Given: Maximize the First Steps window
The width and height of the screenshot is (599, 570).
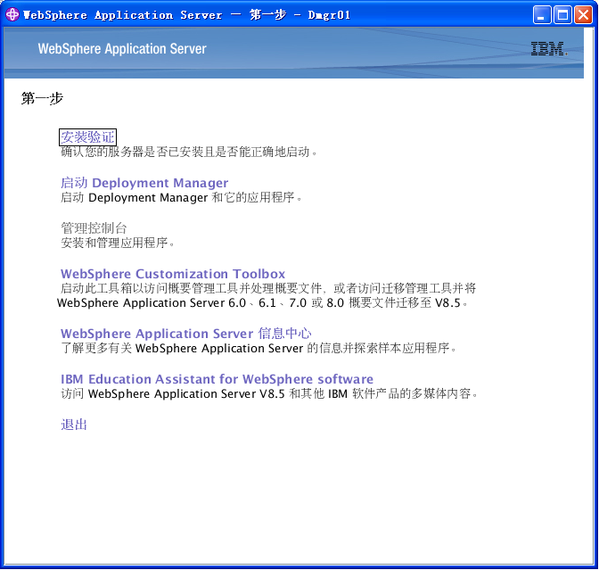Looking at the screenshot, I should tap(563, 15).
